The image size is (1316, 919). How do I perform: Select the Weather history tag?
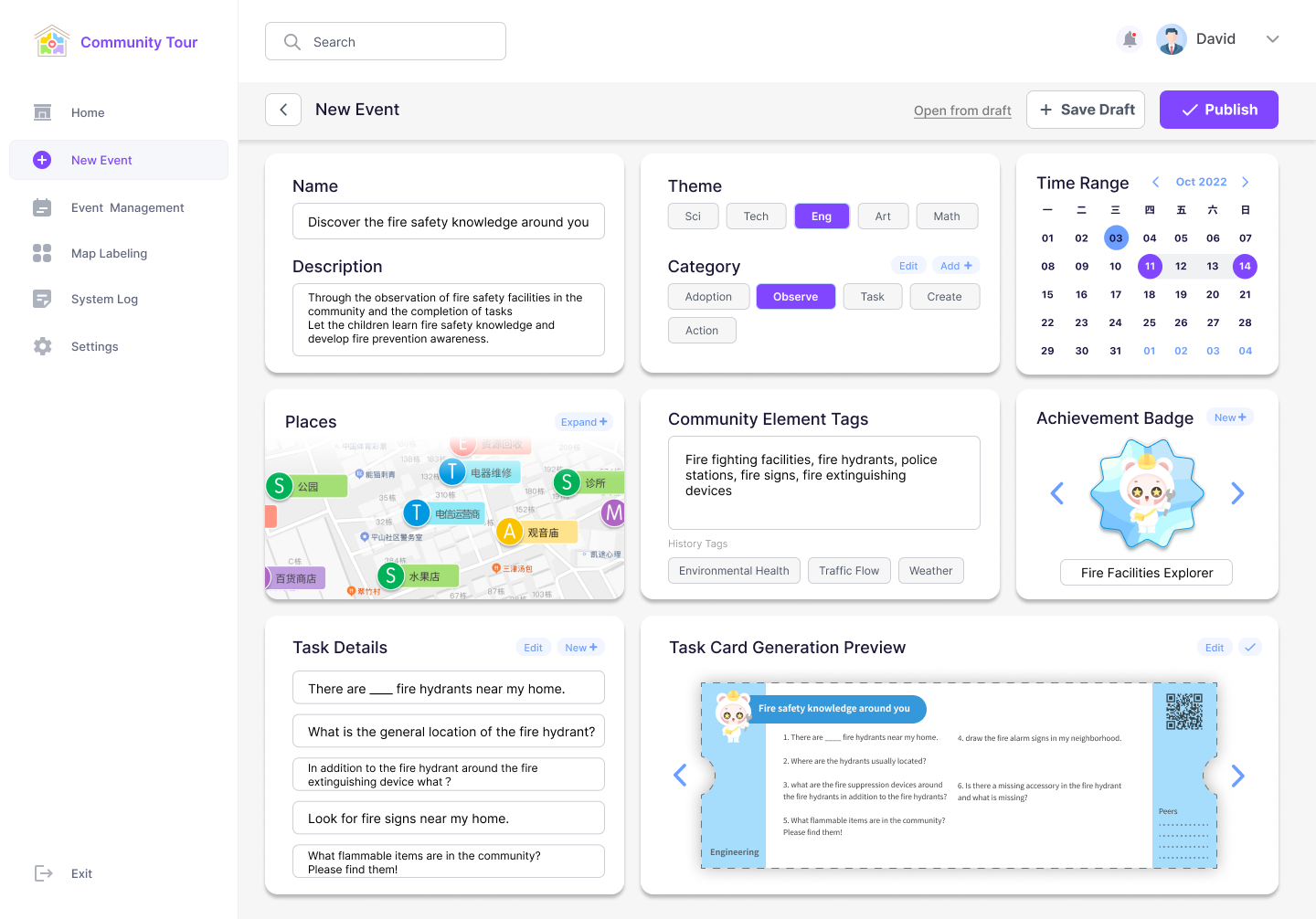tap(930, 571)
